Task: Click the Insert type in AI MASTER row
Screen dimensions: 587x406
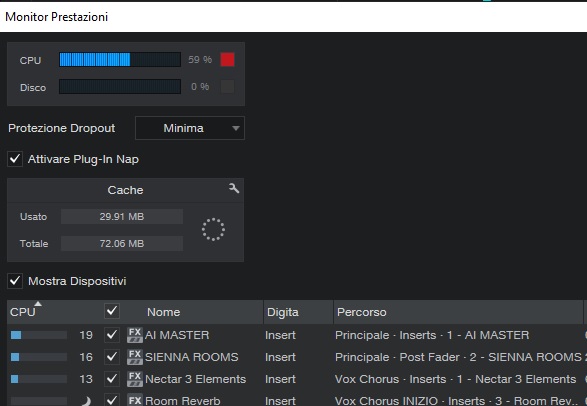Action: pos(280,335)
